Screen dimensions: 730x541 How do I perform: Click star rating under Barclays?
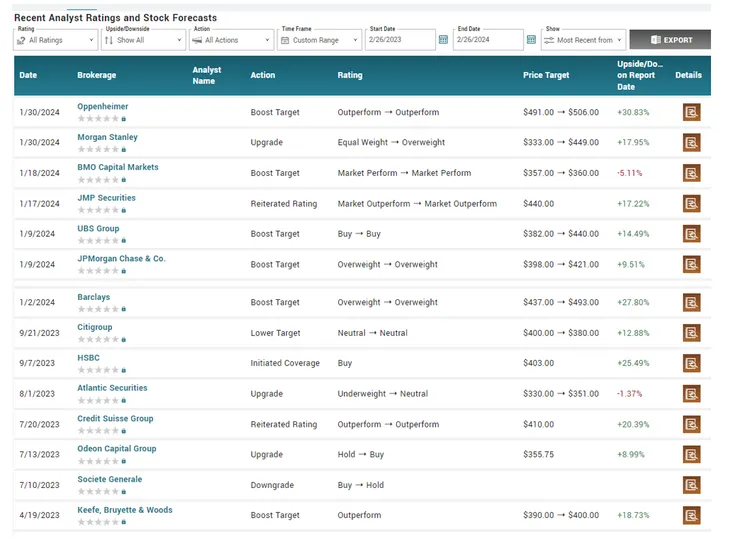(98, 309)
